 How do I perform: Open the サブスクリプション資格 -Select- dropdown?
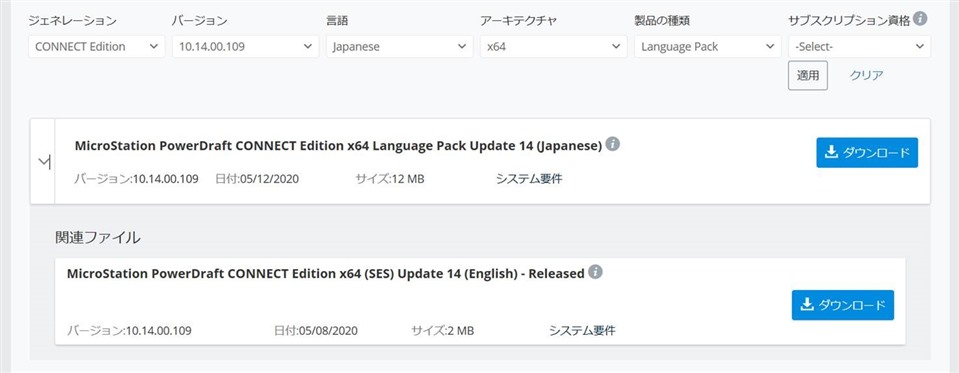[x=859, y=46]
